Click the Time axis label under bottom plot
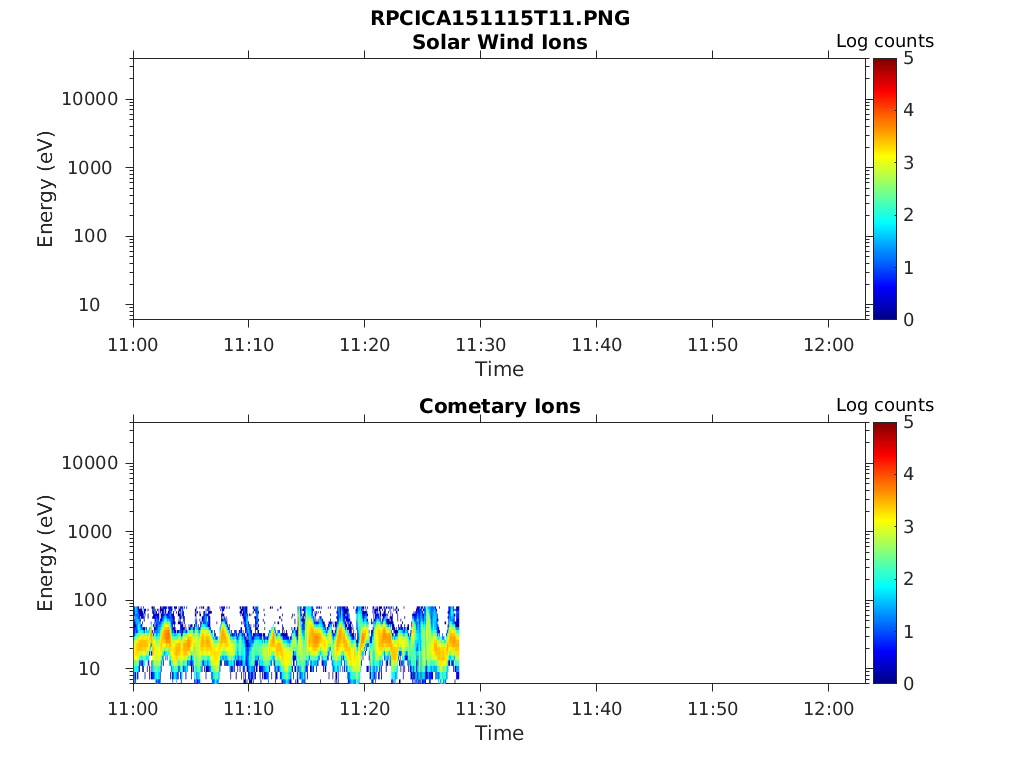 (x=500, y=733)
